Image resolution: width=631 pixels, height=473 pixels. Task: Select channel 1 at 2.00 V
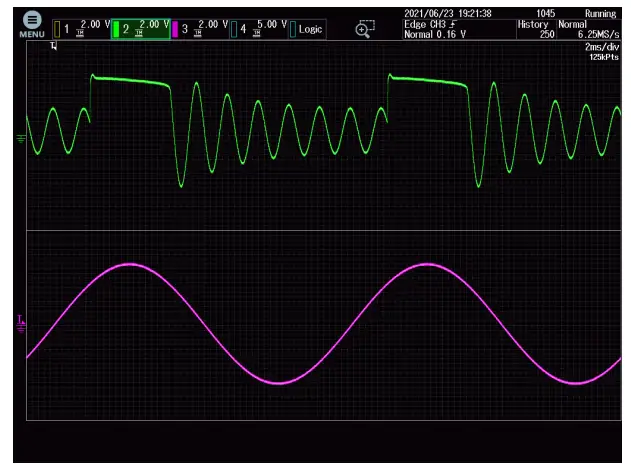click(82, 29)
